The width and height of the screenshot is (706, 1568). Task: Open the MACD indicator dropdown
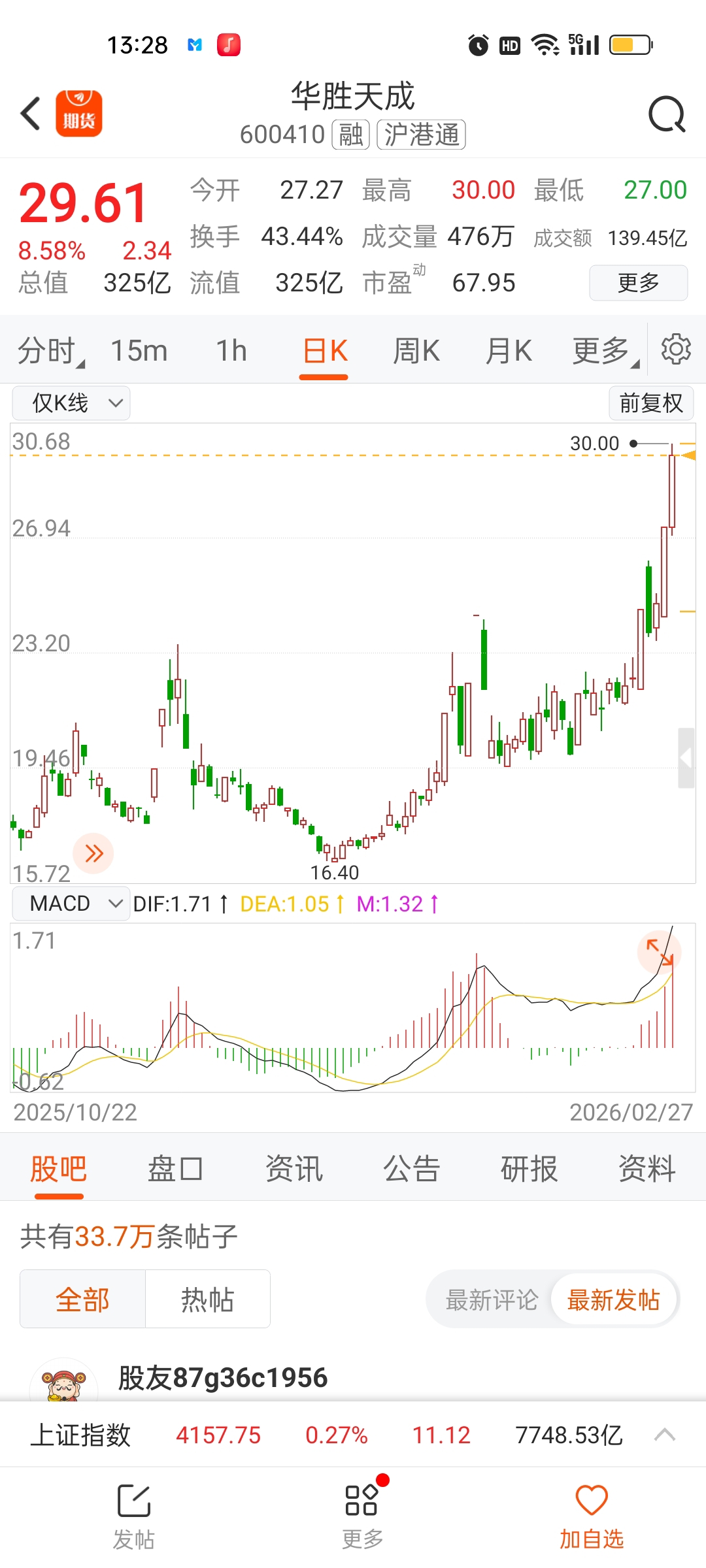point(71,904)
